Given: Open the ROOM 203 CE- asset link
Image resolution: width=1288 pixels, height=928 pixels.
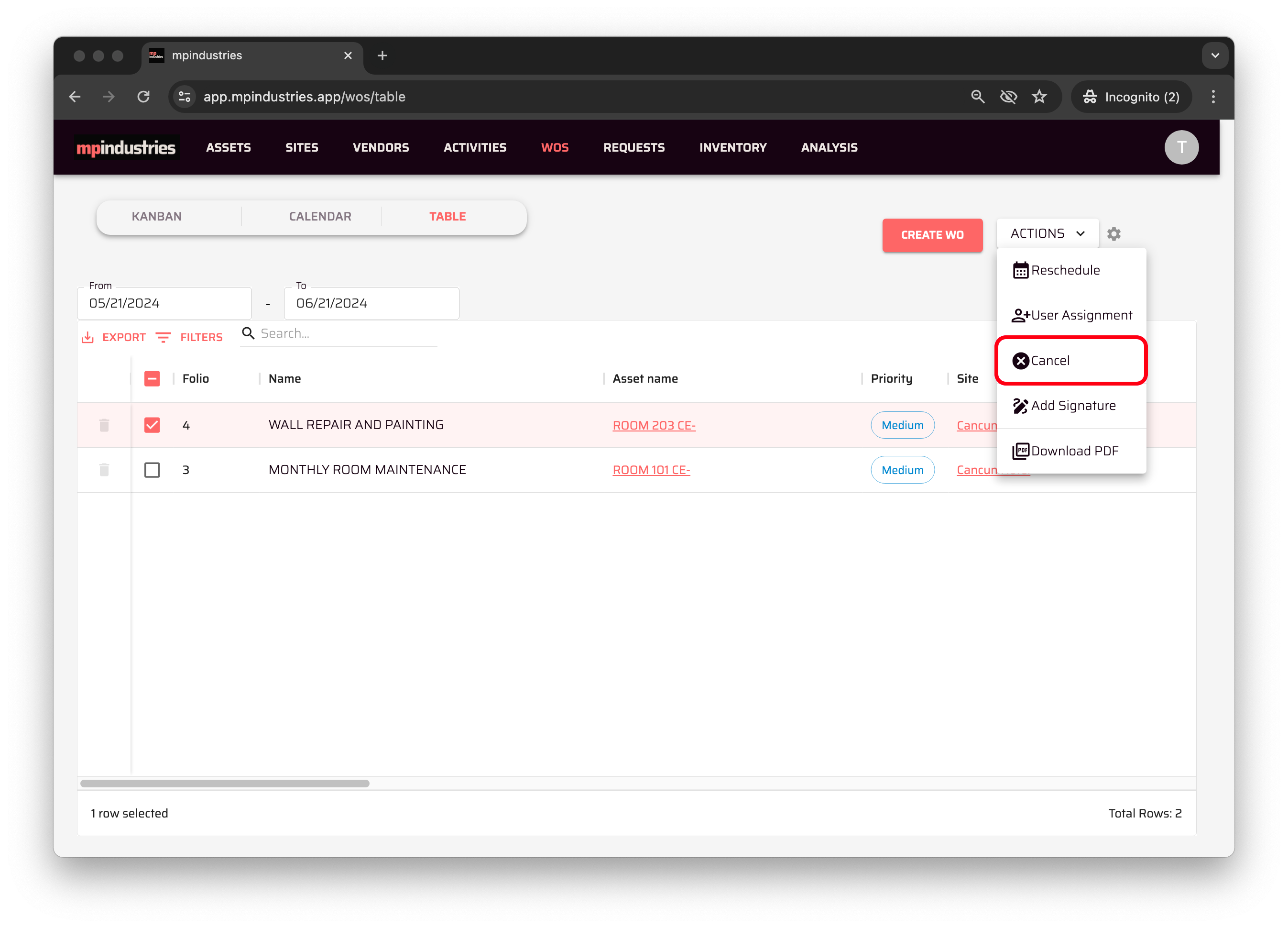Looking at the screenshot, I should (654, 425).
